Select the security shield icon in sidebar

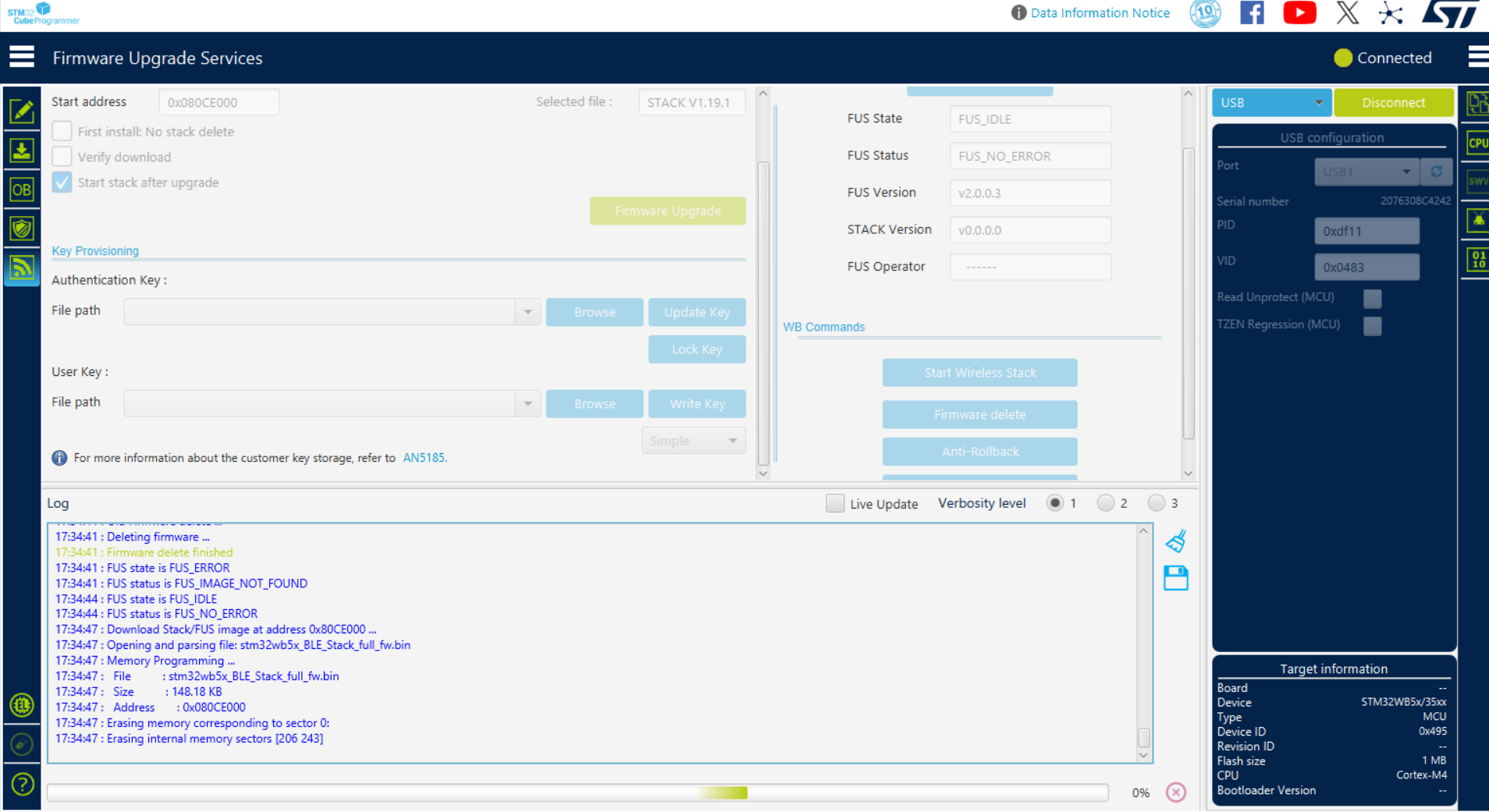click(x=22, y=228)
